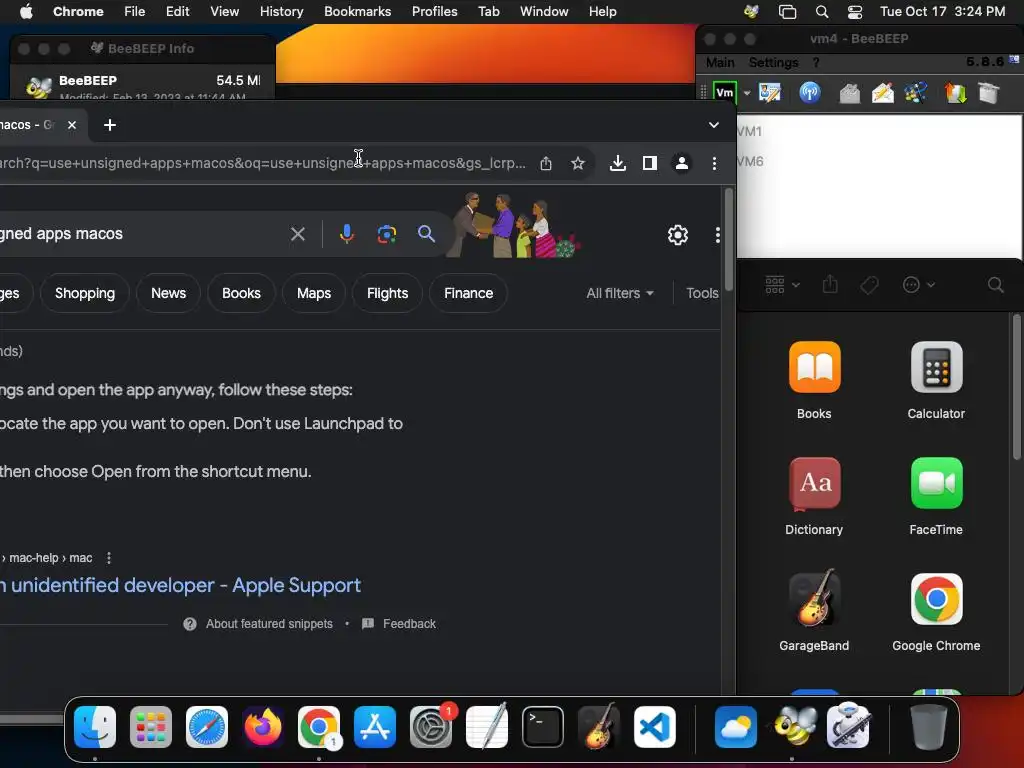Submit search with magnifier icon
This screenshot has width=1024, height=768.
[426, 234]
